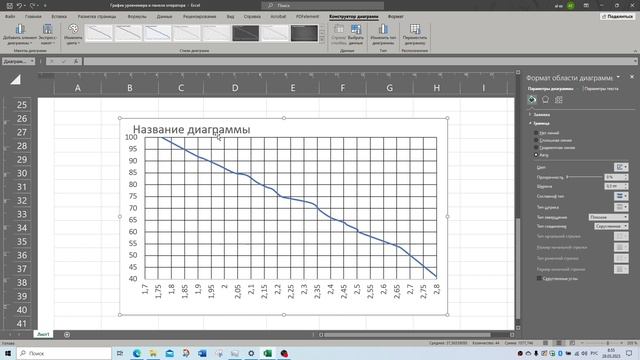Open Join type dropdown showing Скругленное

[x=611, y=226]
